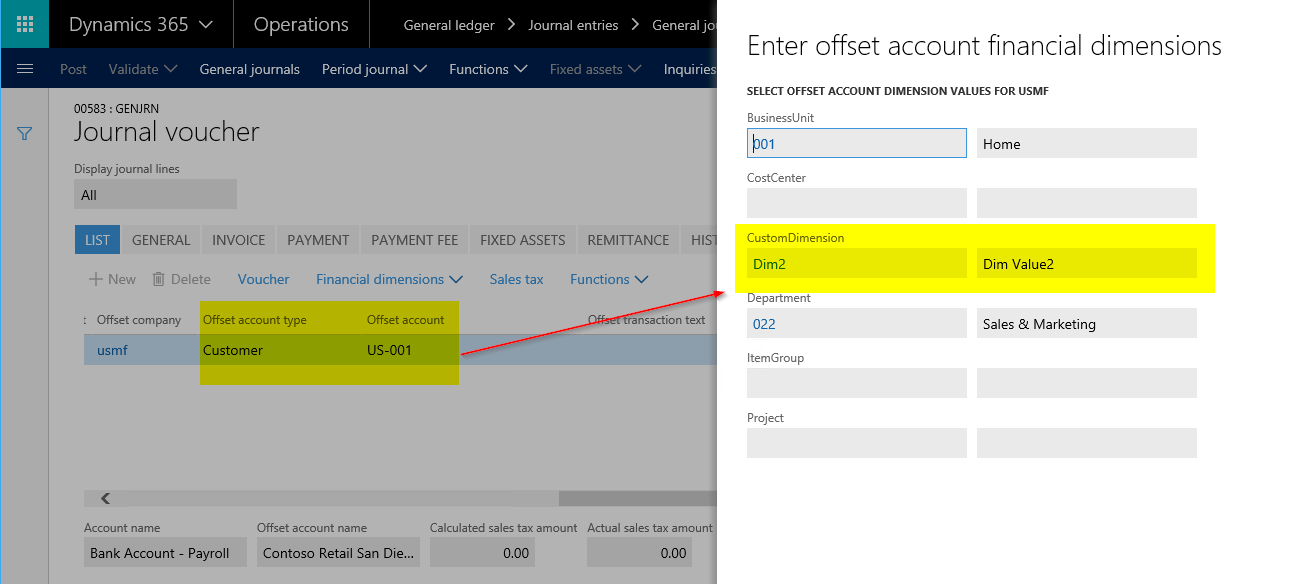Viewport: 1291px width, 584px height.
Task: Click the Offset company column header
Action: coord(139,320)
